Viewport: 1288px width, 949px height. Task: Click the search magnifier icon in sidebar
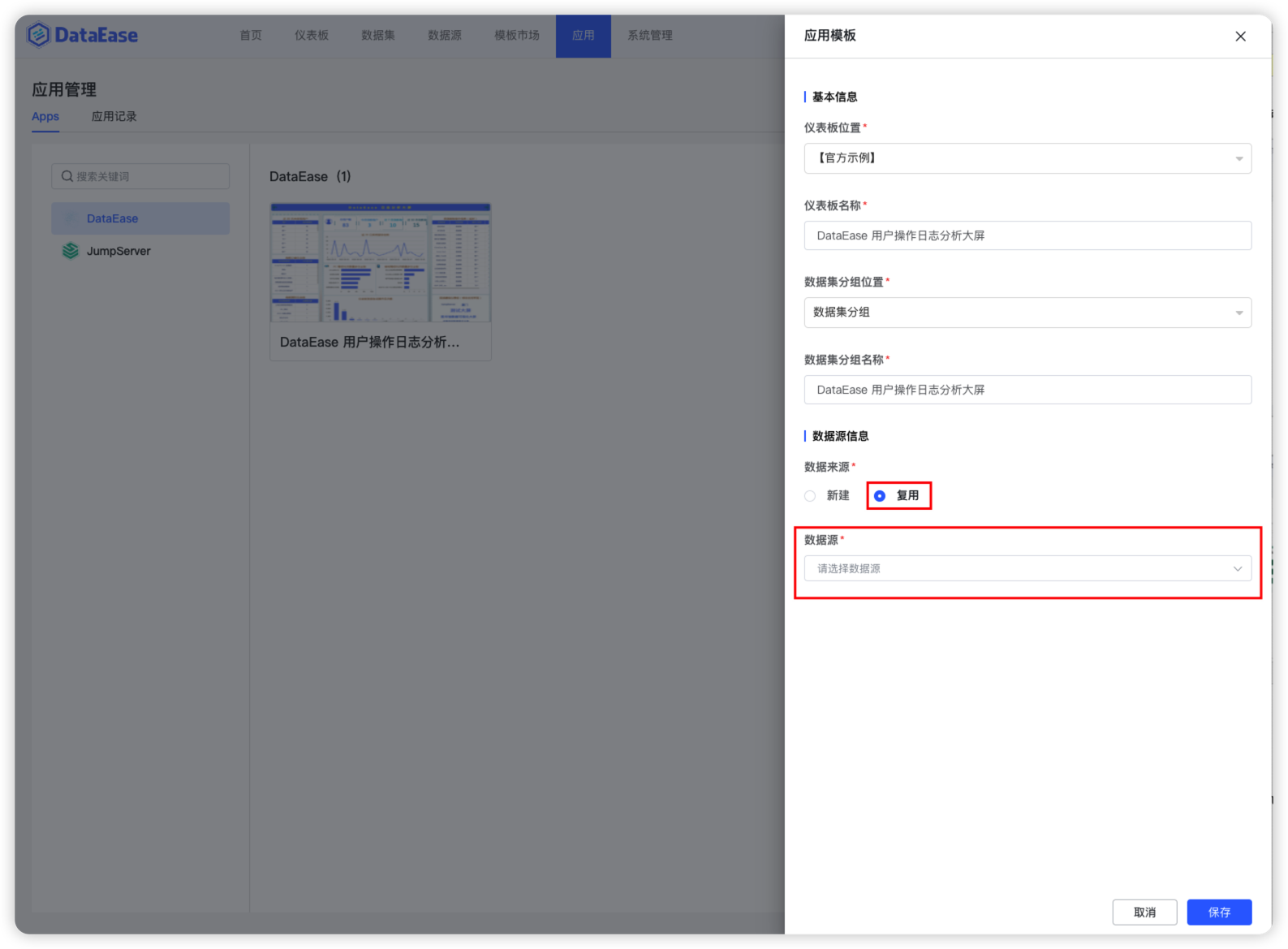(x=67, y=176)
